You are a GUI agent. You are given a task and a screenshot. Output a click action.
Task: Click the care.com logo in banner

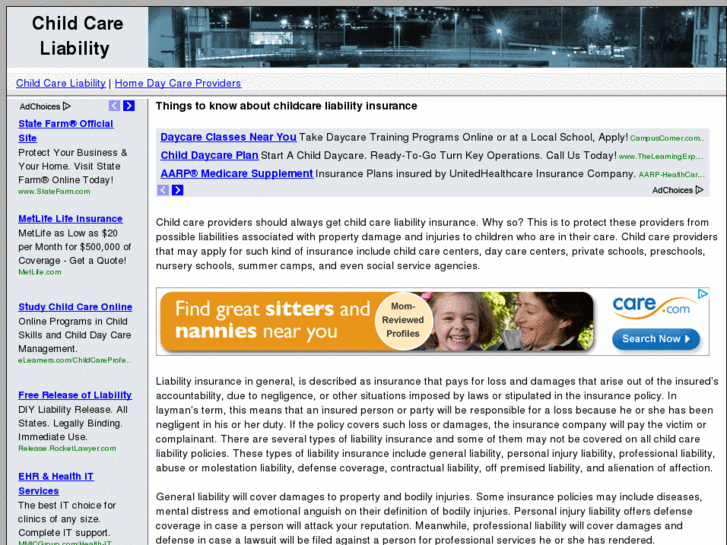[655, 308]
